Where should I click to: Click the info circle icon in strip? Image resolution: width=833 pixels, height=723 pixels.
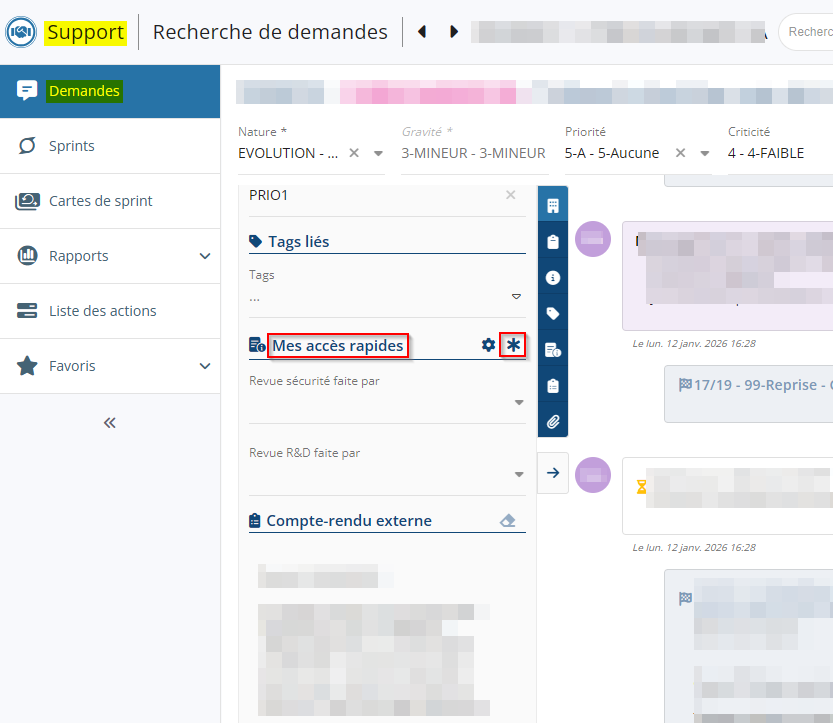pyautogui.click(x=553, y=277)
